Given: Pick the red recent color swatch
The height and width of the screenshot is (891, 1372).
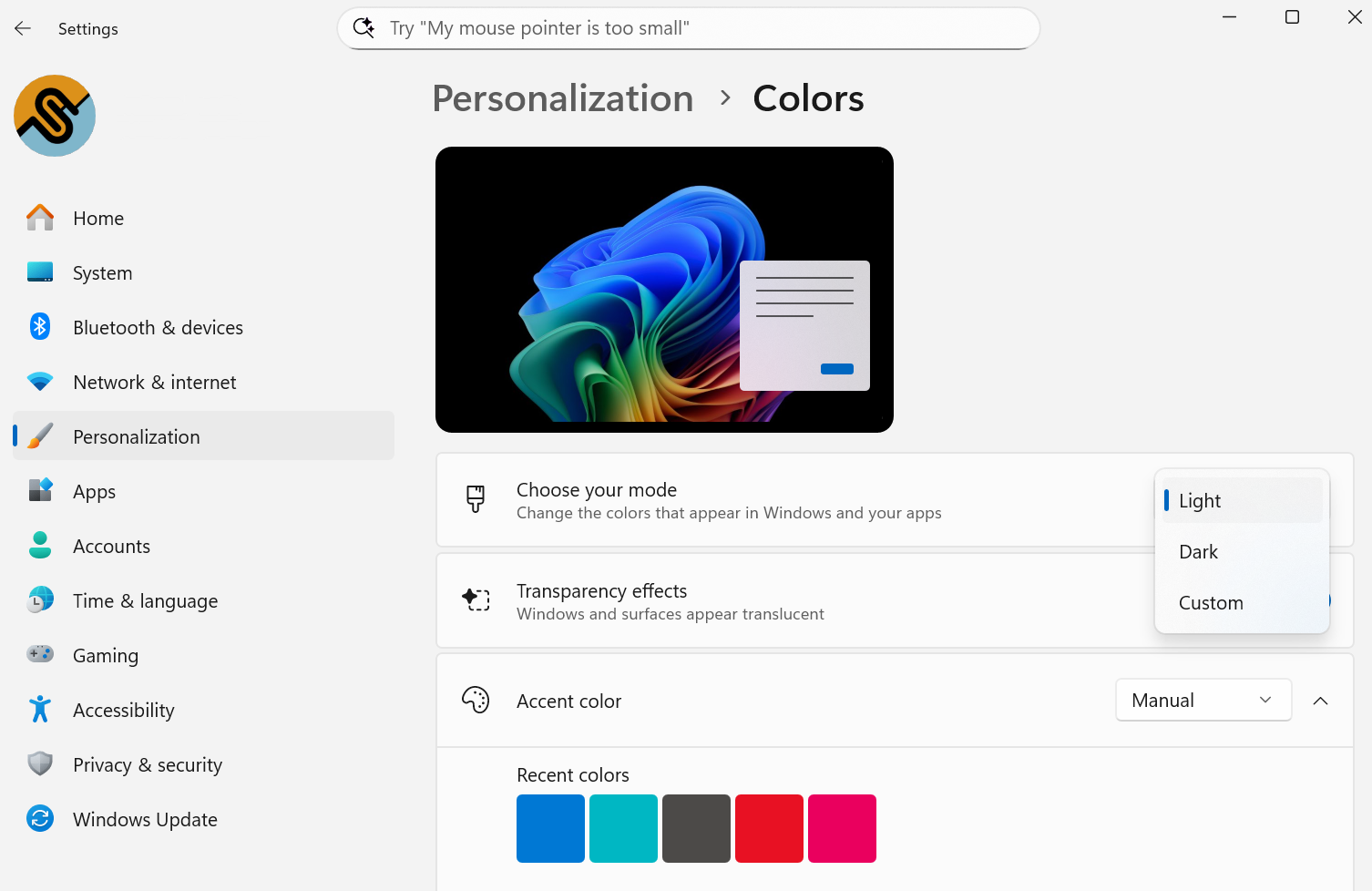Looking at the screenshot, I should [769, 828].
